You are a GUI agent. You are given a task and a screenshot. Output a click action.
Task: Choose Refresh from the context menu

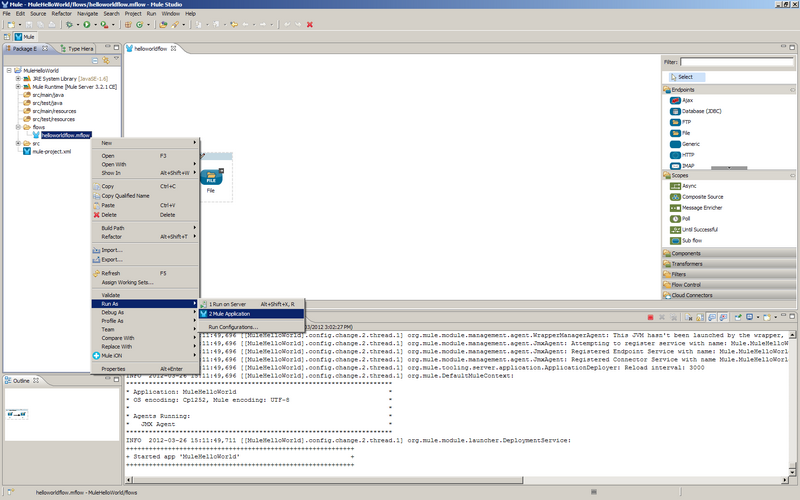(145, 273)
